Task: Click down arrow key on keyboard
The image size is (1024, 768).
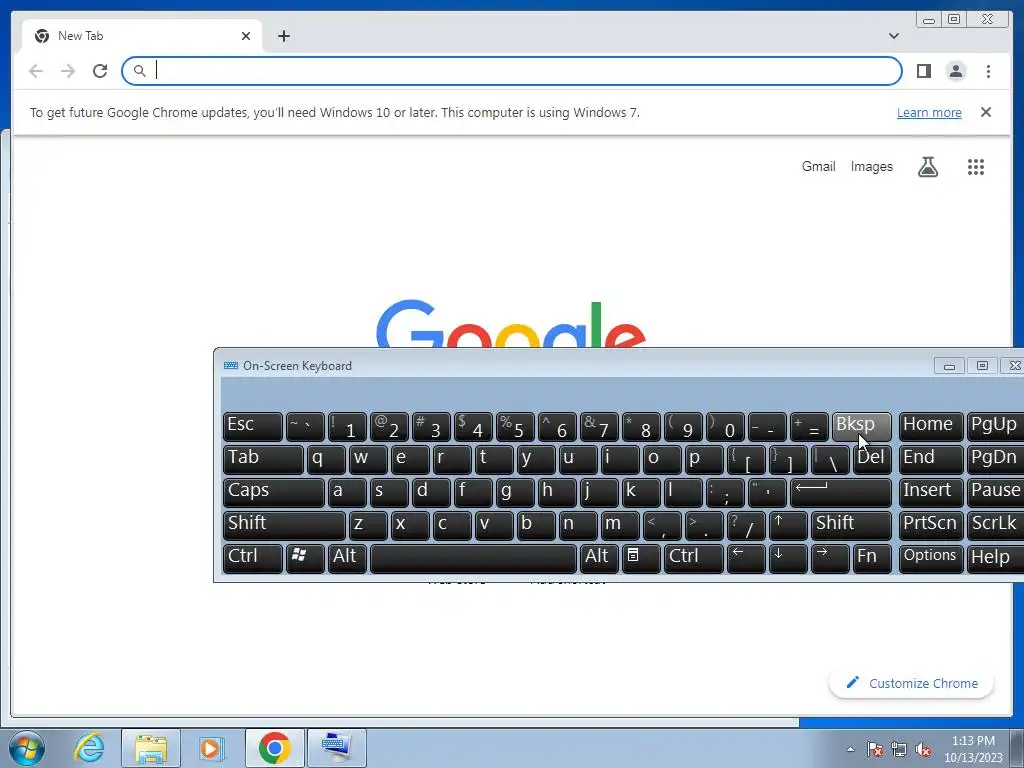Action: [788, 559]
